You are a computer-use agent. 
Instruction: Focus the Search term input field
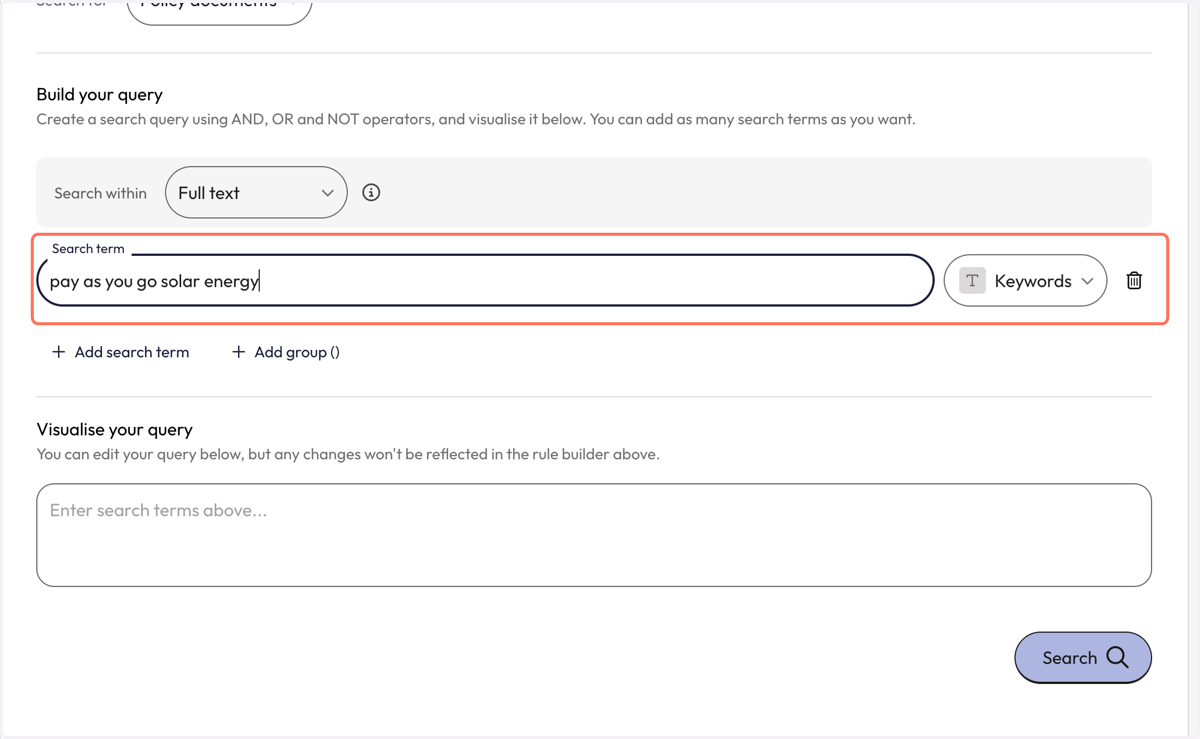click(x=485, y=281)
